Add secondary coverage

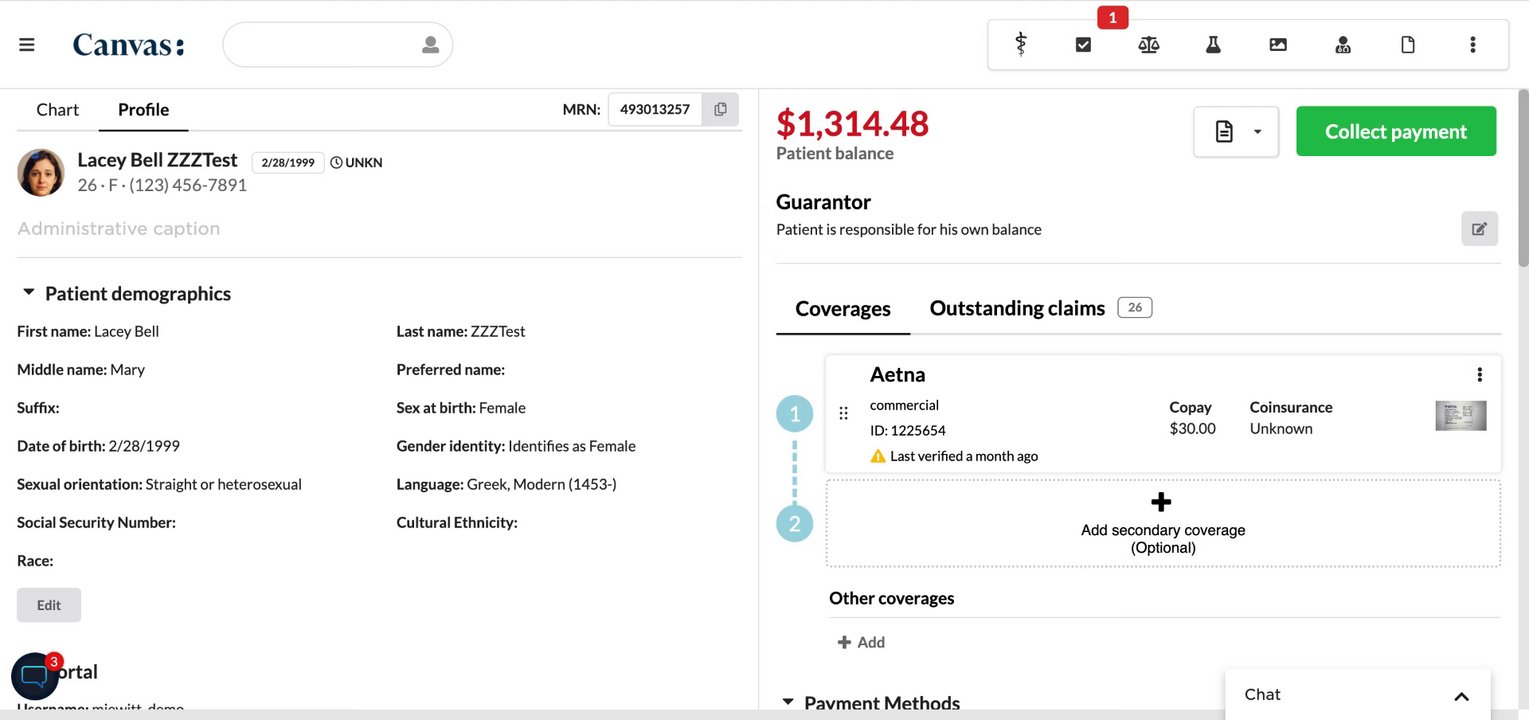tap(1162, 523)
